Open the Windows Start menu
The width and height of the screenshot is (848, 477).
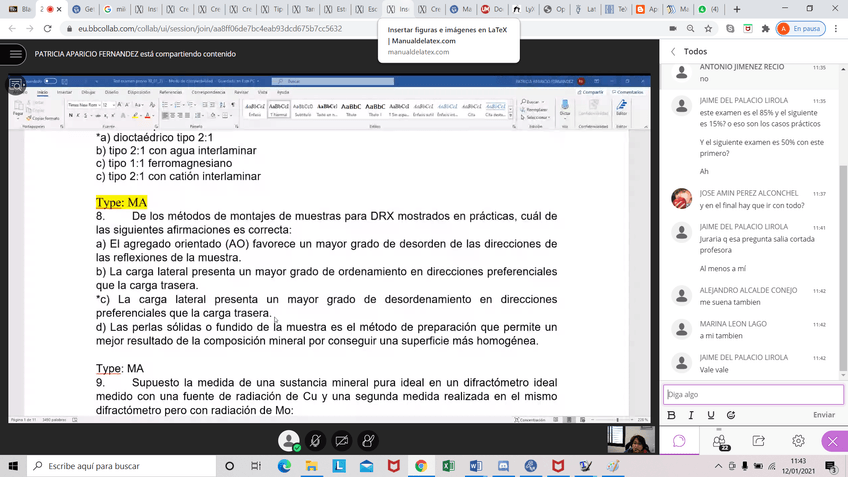[13, 466]
